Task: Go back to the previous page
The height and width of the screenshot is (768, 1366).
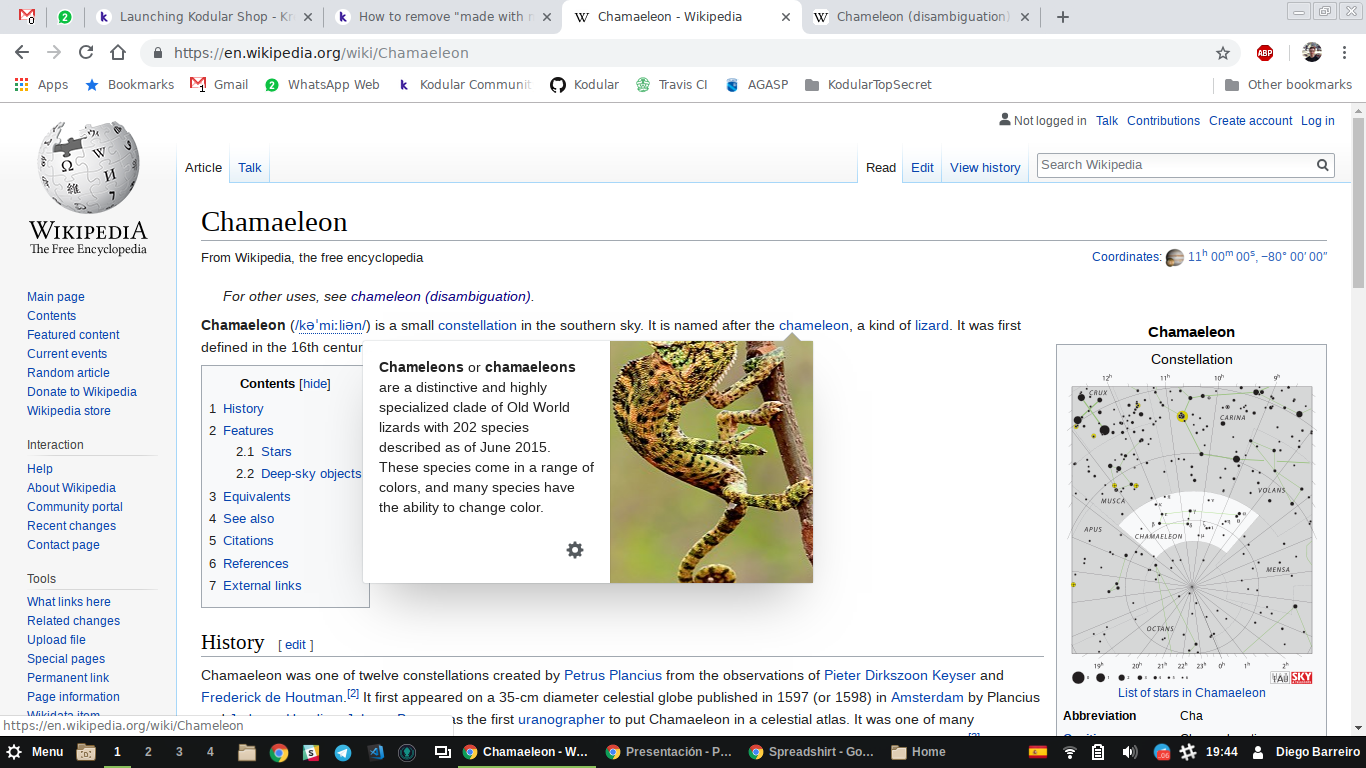Action: (22, 53)
